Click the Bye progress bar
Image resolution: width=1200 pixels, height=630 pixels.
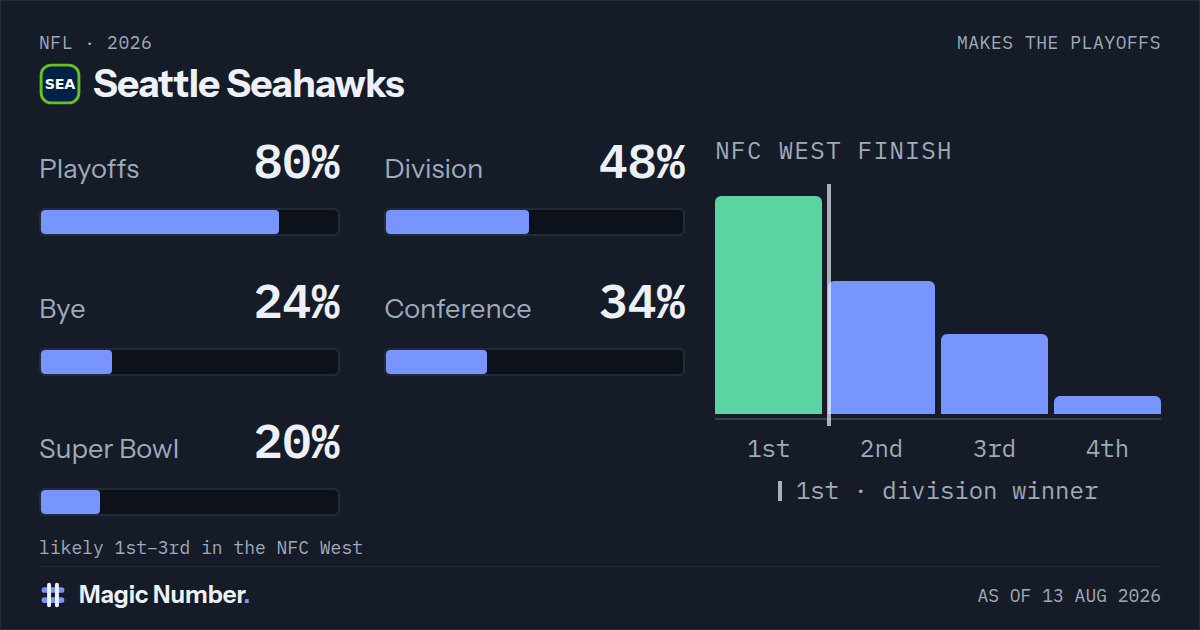[189, 362]
